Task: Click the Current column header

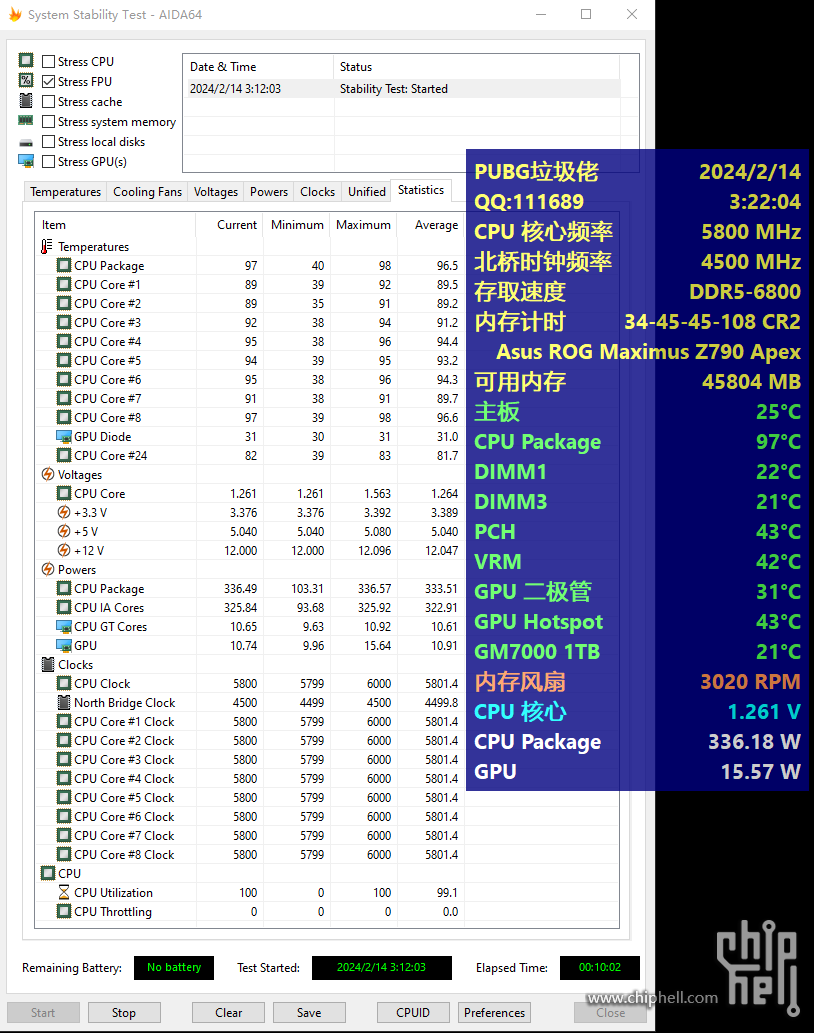Action: pyautogui.click(x=230, y=225)
